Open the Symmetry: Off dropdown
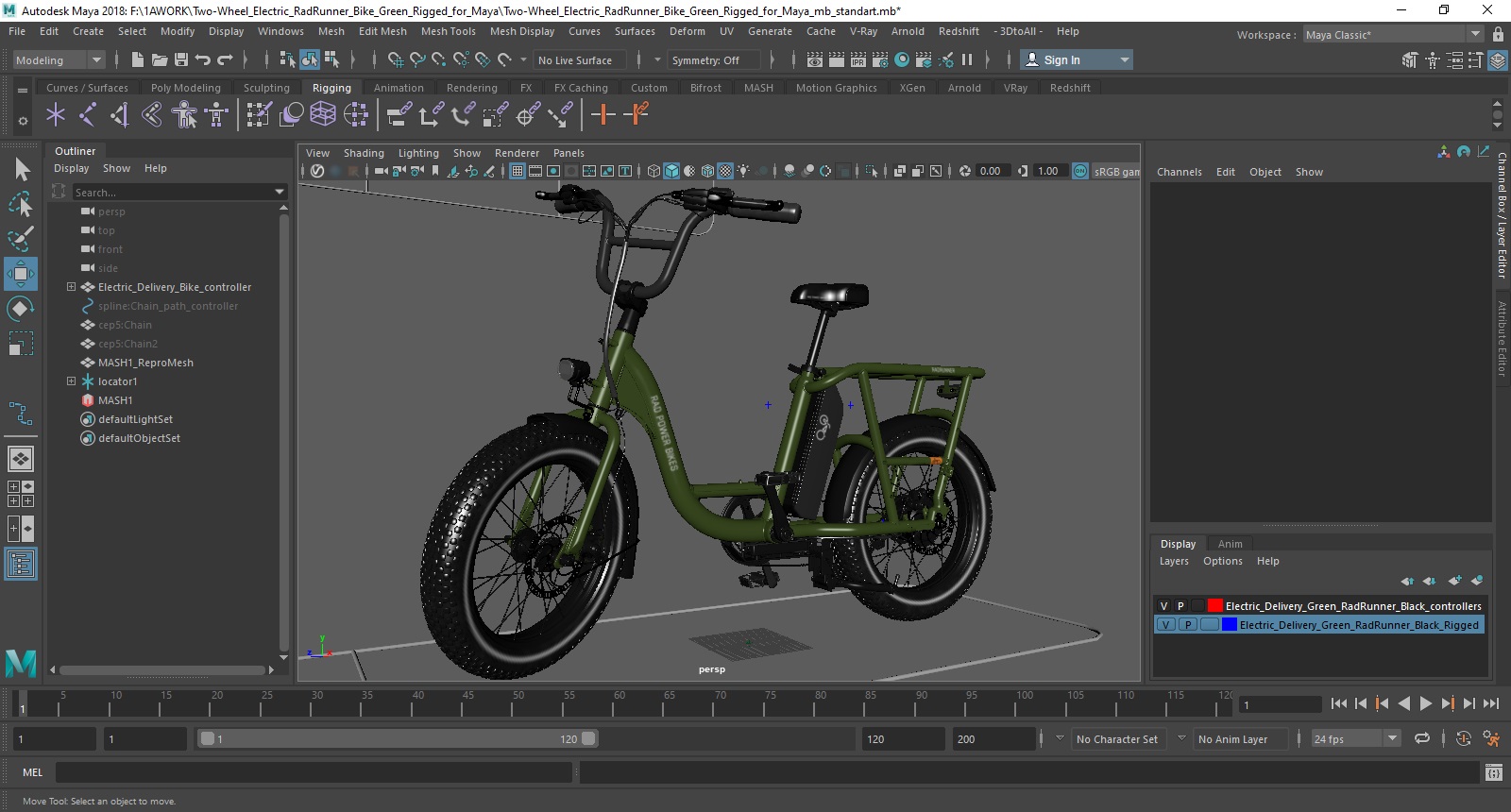This screenshot has width=1511, height=812. point(714,59)
